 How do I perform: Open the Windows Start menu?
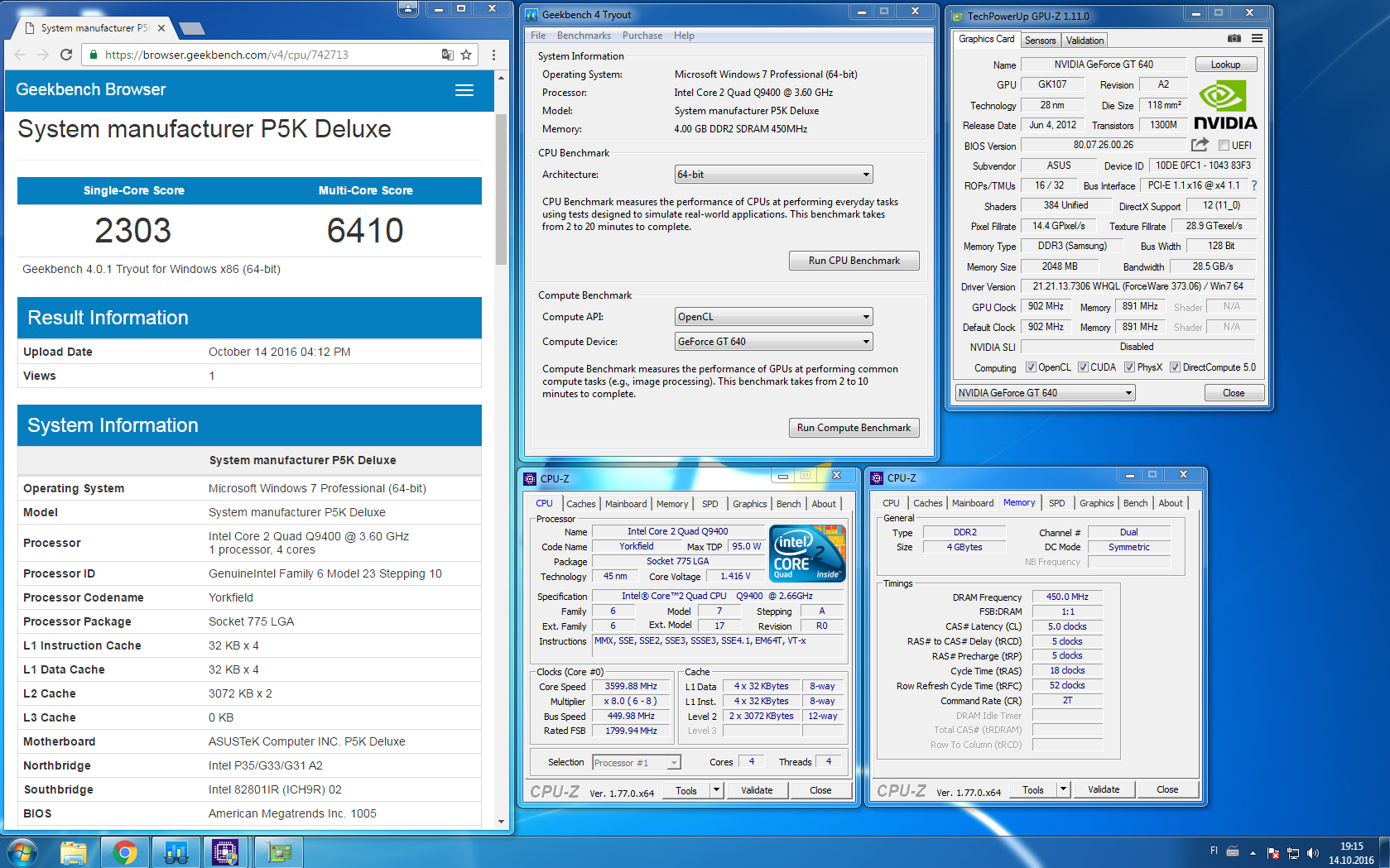coord(22,852)
